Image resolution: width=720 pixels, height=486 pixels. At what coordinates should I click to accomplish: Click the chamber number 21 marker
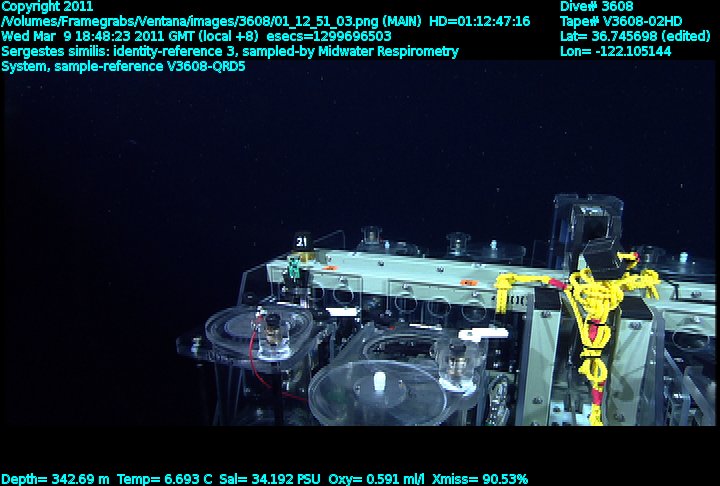pos(302,242)
